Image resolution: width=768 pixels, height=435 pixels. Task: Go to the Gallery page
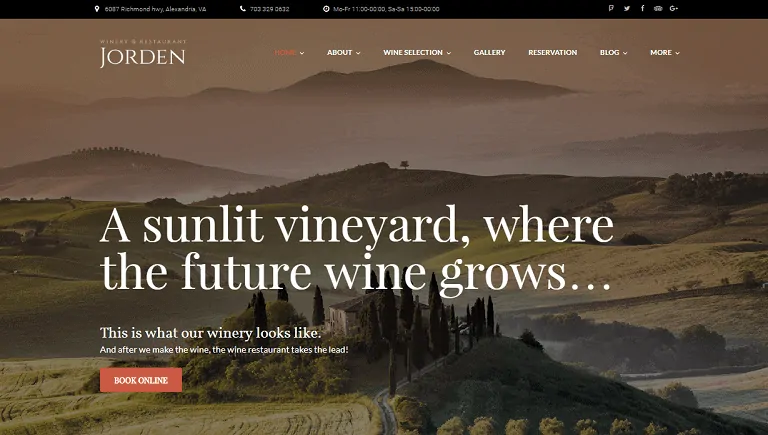(489, 52)
